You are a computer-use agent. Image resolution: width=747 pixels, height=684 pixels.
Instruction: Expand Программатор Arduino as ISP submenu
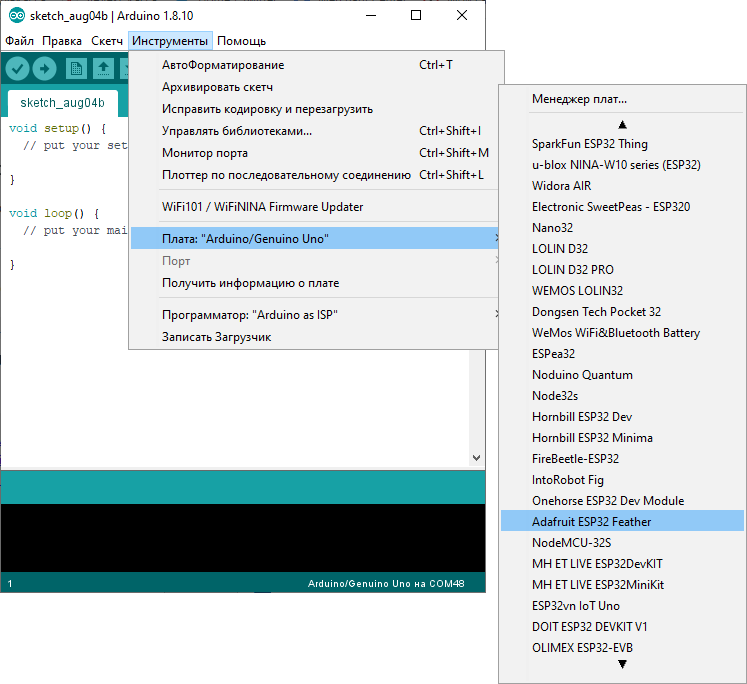click(315, 315)
